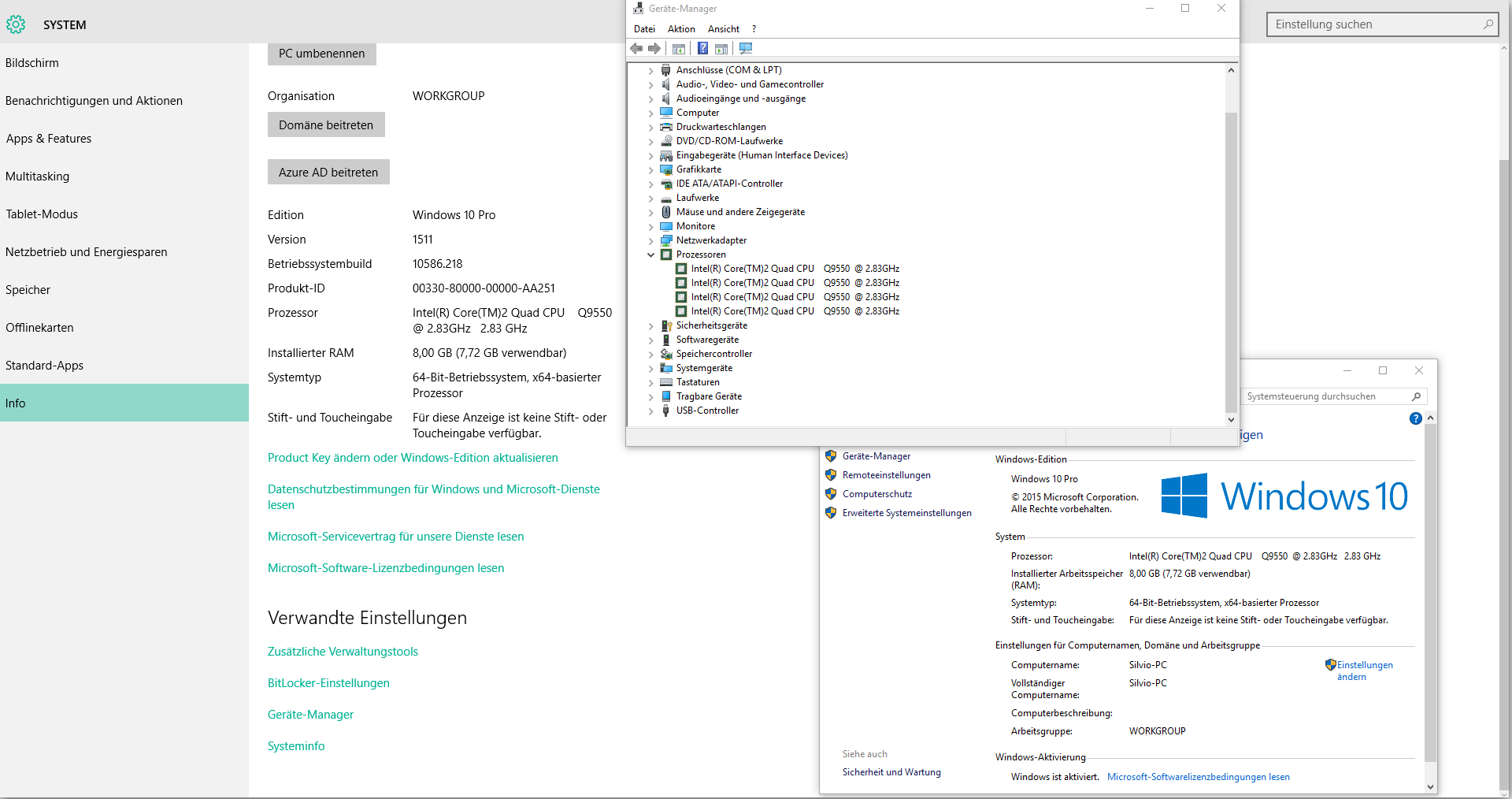Open the blue help icon in Geräte-Manager toolbar
This screenshot has width=1512, height=799.
click(702, 49)
